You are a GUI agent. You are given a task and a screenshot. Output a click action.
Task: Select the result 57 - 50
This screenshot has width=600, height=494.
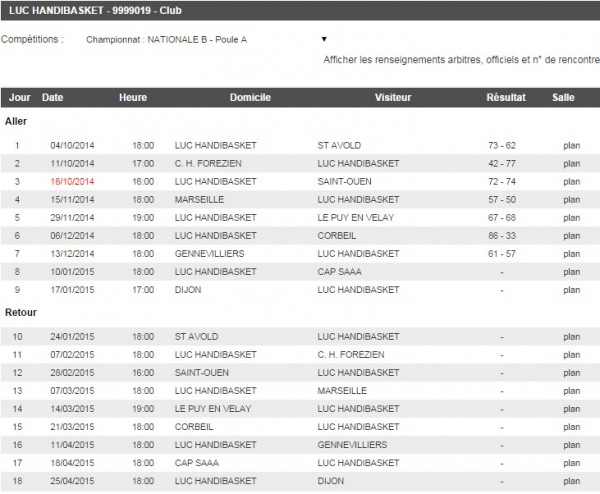(x=502, y=199)
